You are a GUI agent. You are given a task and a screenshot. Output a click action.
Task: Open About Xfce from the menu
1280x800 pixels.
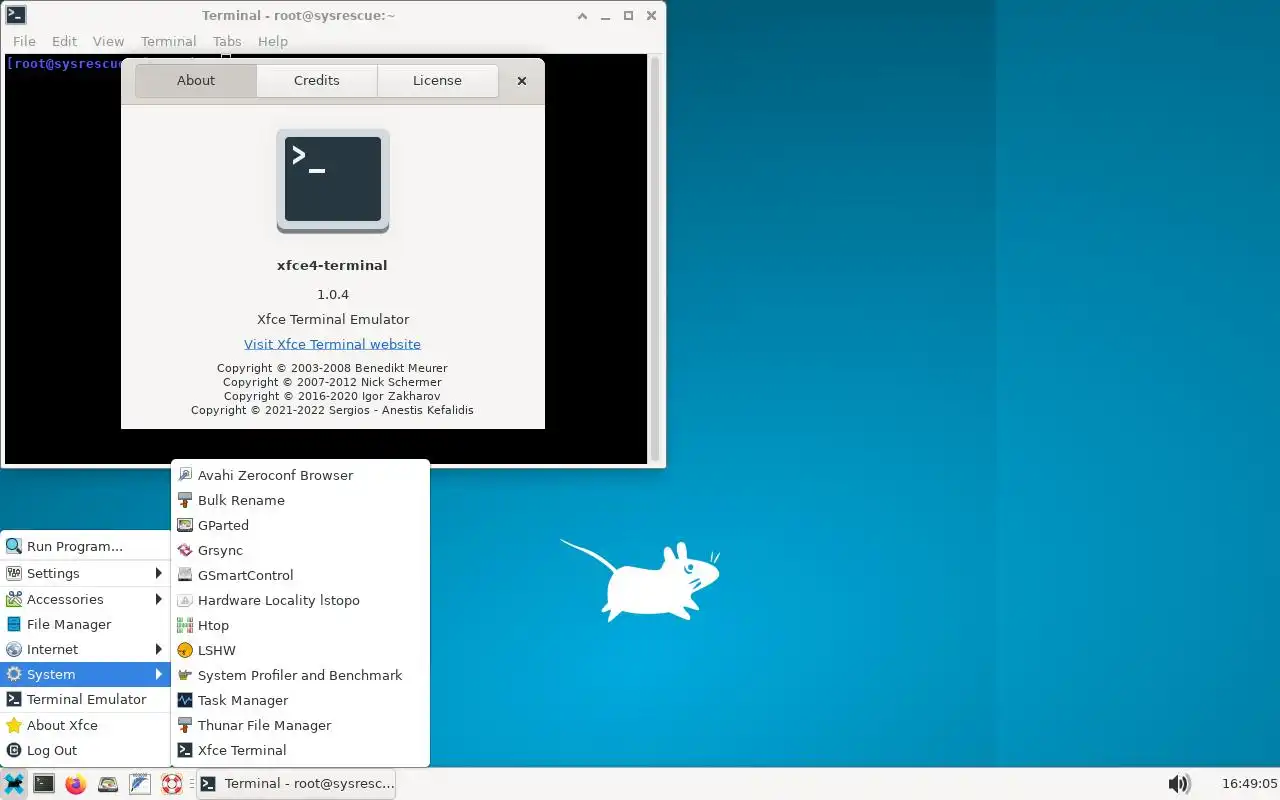(x=85, y=725)
